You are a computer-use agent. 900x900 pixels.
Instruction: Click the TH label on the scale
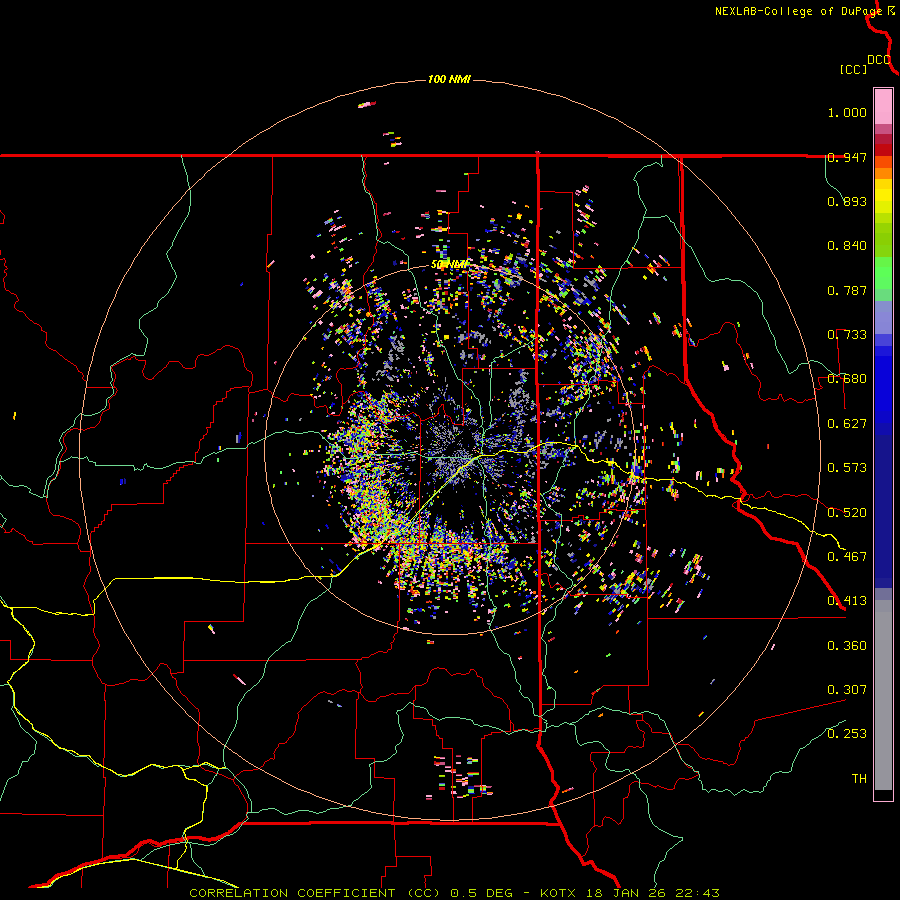859,779
